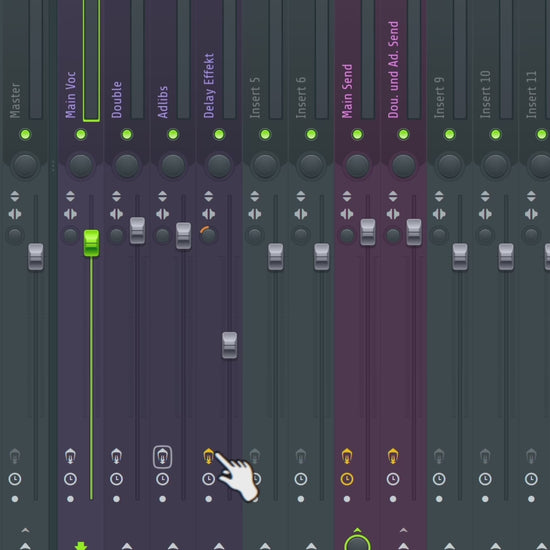Select the Insert 9 mixer track name
This screenshot has height=550, width=550.
[x=439, y=98]
